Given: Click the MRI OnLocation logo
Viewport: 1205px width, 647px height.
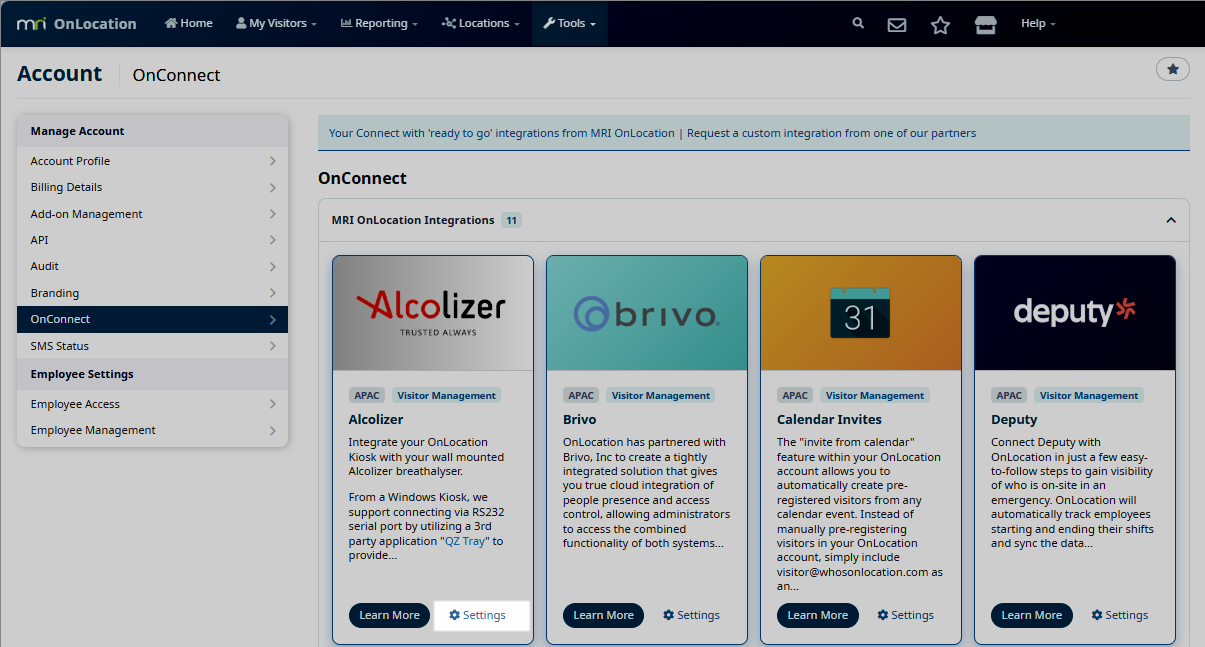Looking at the screenshot, I should coord(77,24).
